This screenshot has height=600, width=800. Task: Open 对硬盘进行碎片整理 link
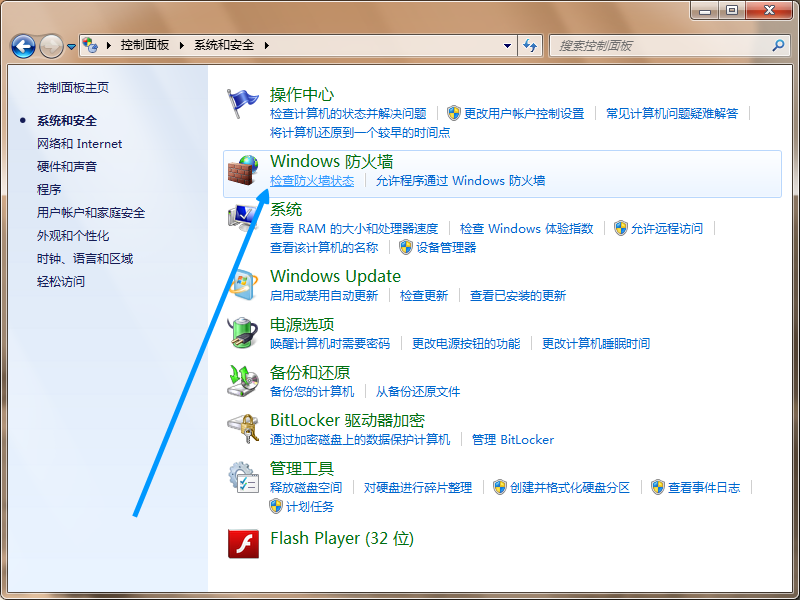tap(418, 487)
